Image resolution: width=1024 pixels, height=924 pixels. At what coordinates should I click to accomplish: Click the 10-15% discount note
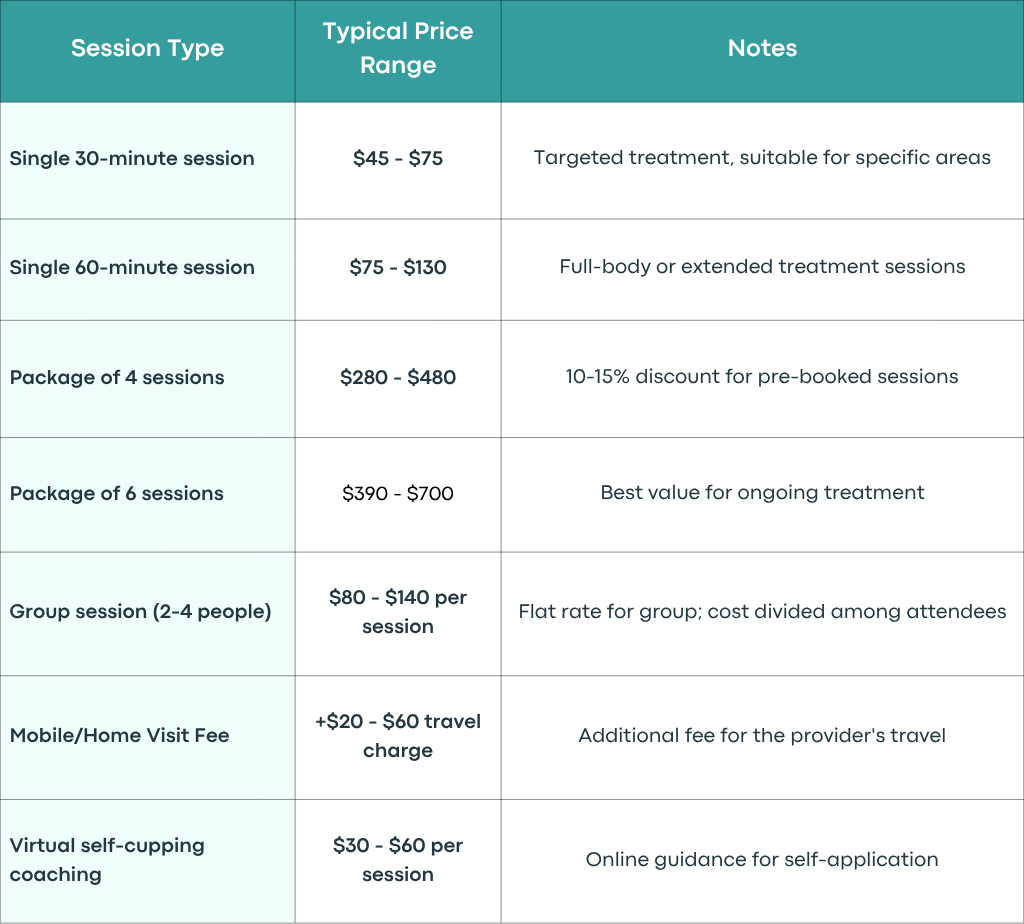[762, 377]
